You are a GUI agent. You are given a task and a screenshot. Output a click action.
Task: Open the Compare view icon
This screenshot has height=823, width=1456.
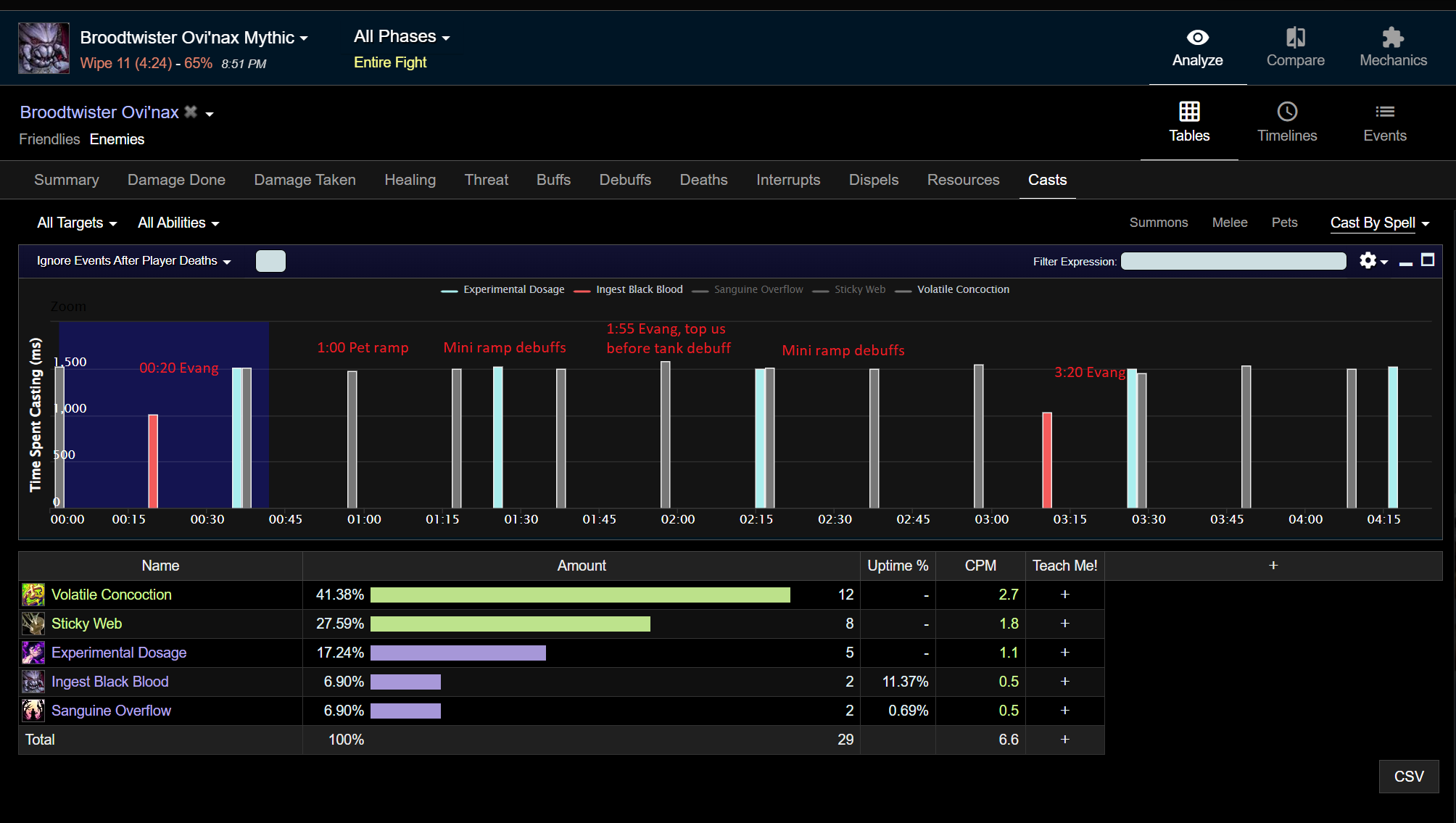(1295, 38)
